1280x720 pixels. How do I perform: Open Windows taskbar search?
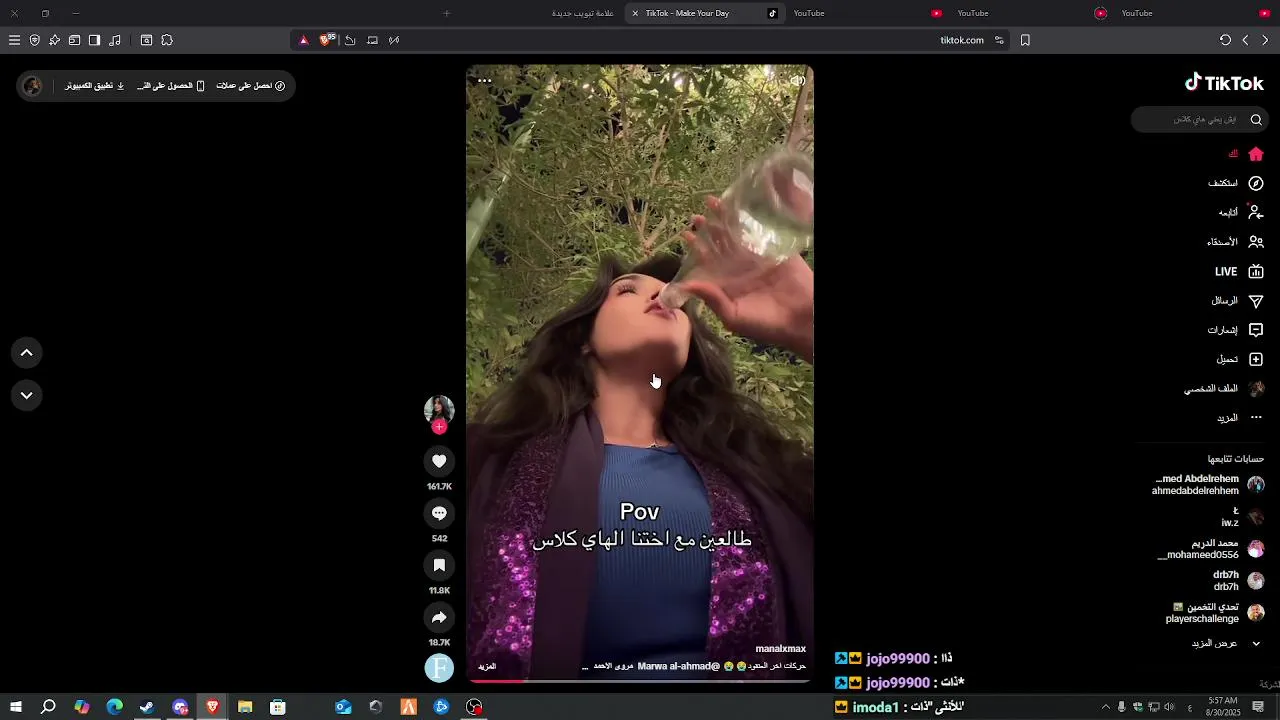coord(48,707)
